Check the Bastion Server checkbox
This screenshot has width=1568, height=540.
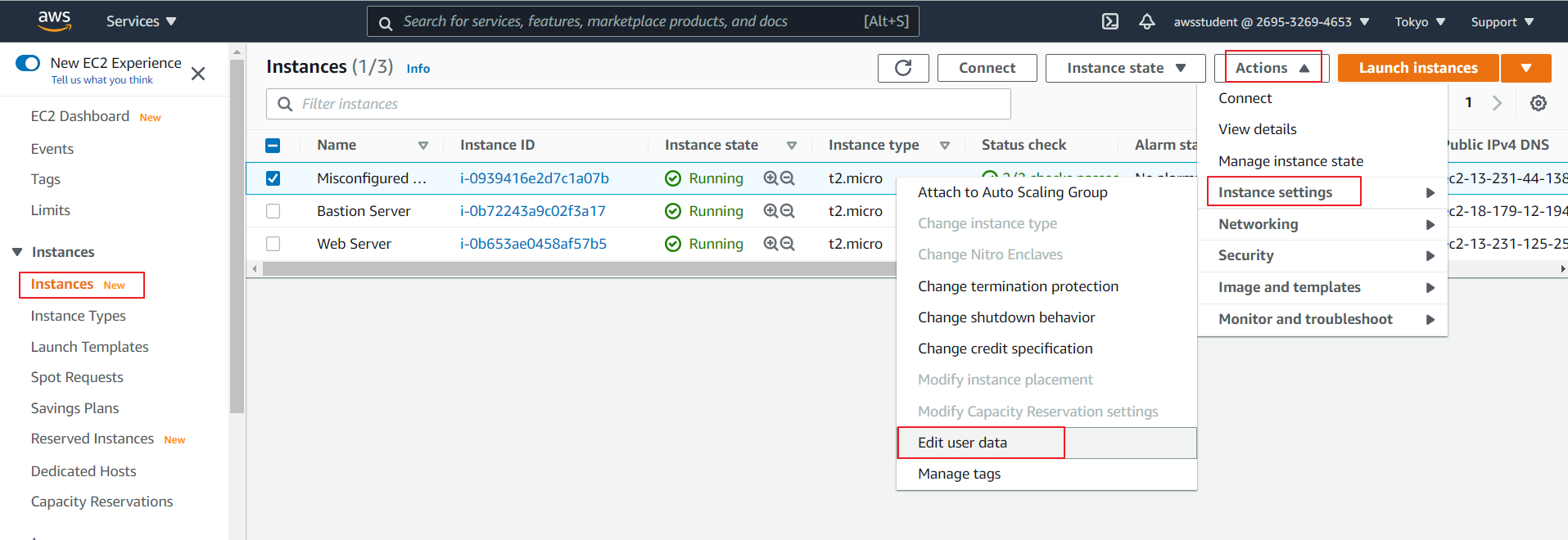click(273, 211)
